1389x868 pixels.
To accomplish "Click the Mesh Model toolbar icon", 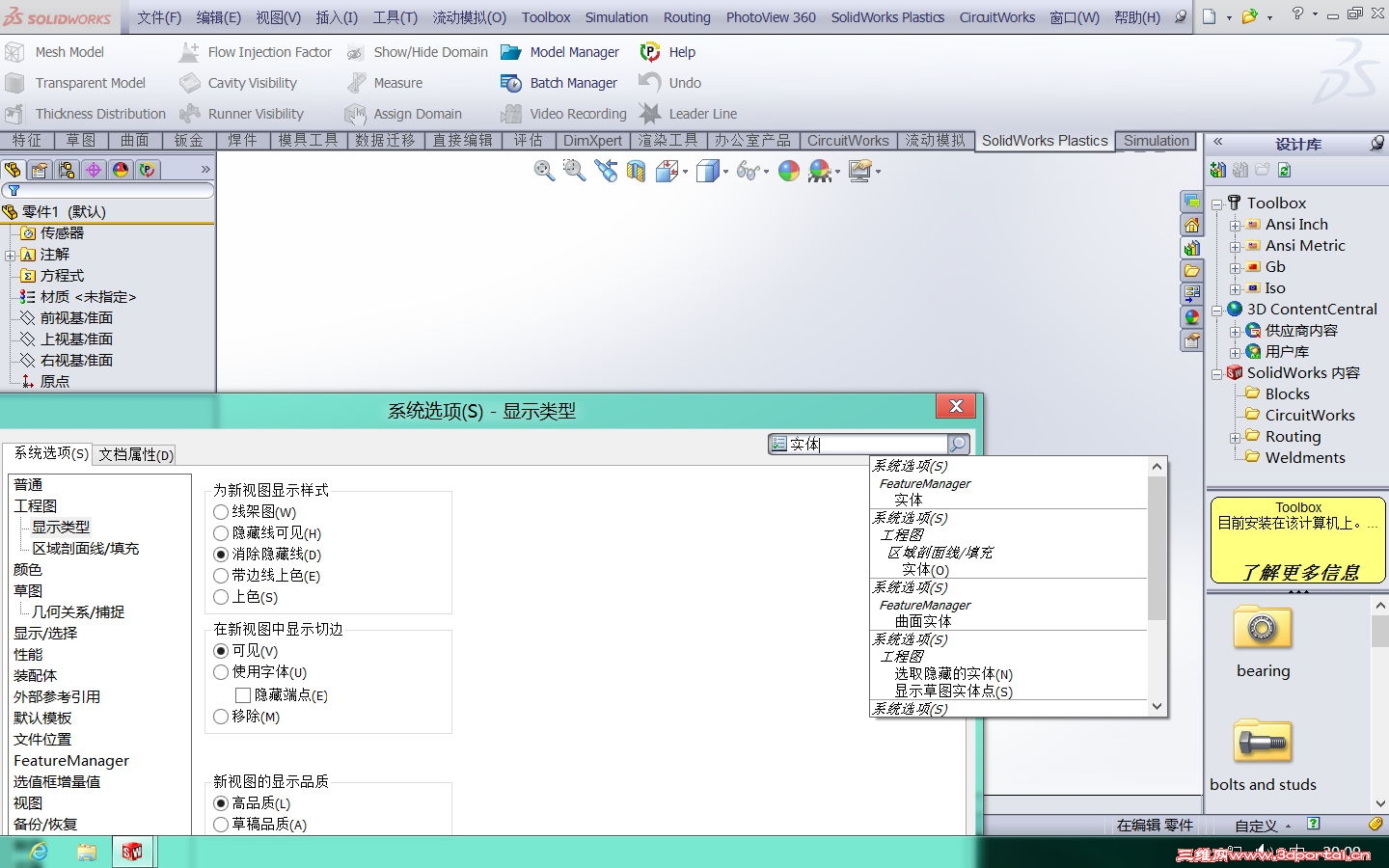I will tap(14, 52).
